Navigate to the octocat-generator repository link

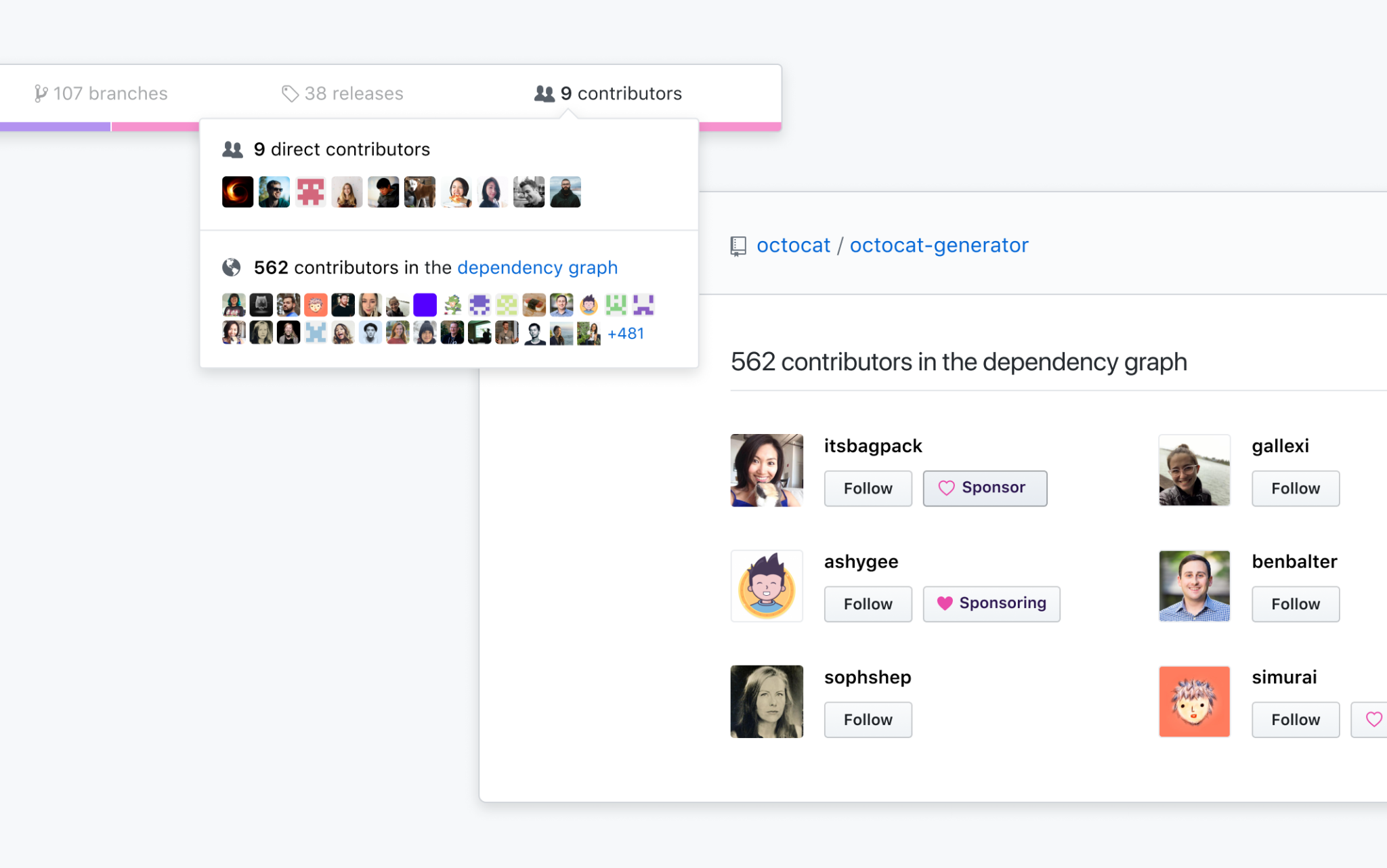pyautogui.click(x=939, y=245)
